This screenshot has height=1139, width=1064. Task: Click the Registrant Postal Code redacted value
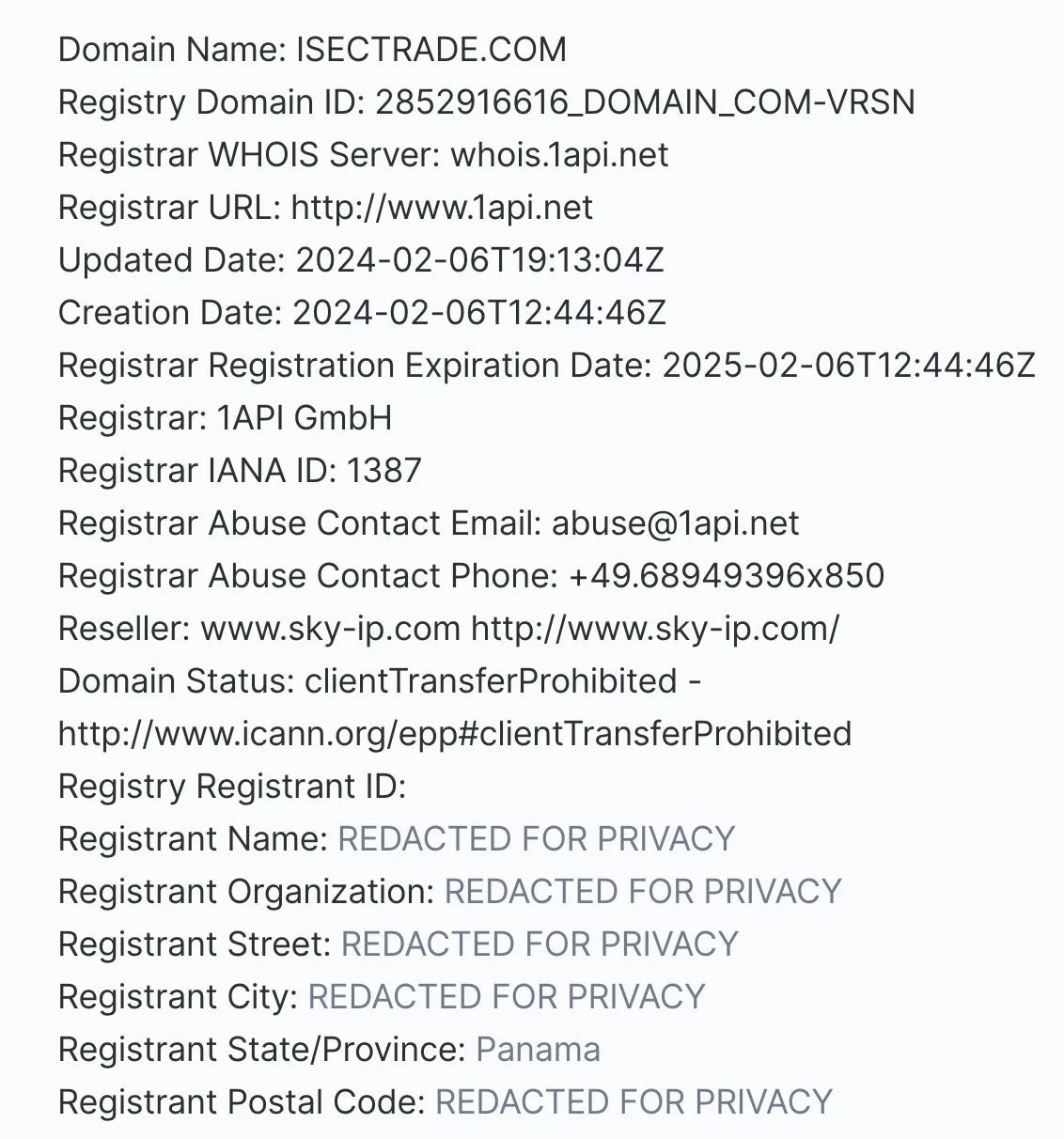(634, 1102)
